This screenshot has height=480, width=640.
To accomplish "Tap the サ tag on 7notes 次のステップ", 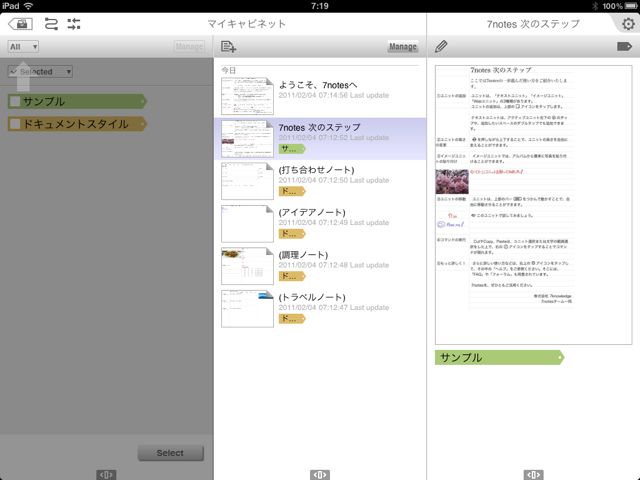I will point(291,149).
